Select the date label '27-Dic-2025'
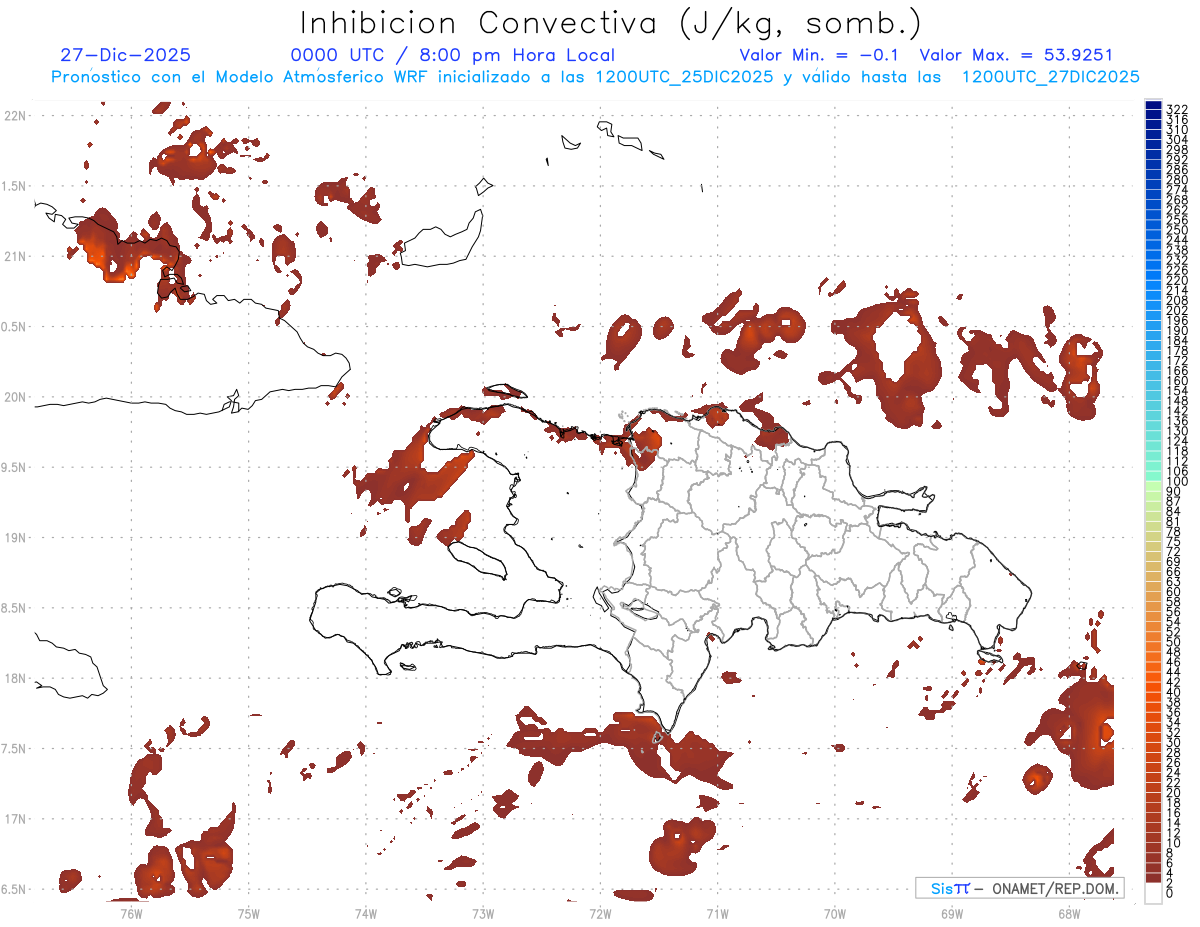Viewport: 1200px width, 927px height. 125,56
